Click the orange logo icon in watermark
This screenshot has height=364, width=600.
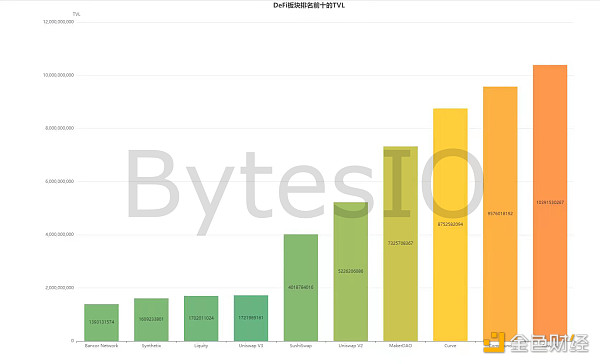tap(494, 342)
